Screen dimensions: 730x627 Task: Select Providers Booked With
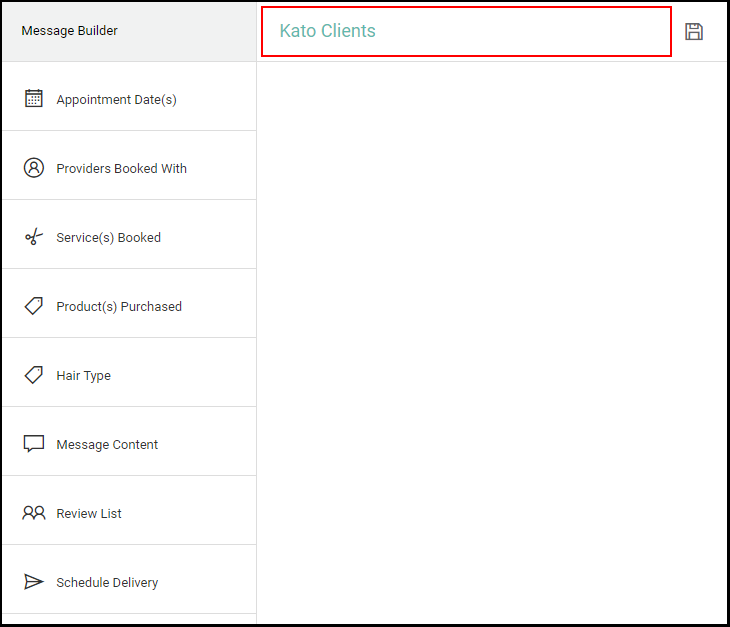coord(129,165)
